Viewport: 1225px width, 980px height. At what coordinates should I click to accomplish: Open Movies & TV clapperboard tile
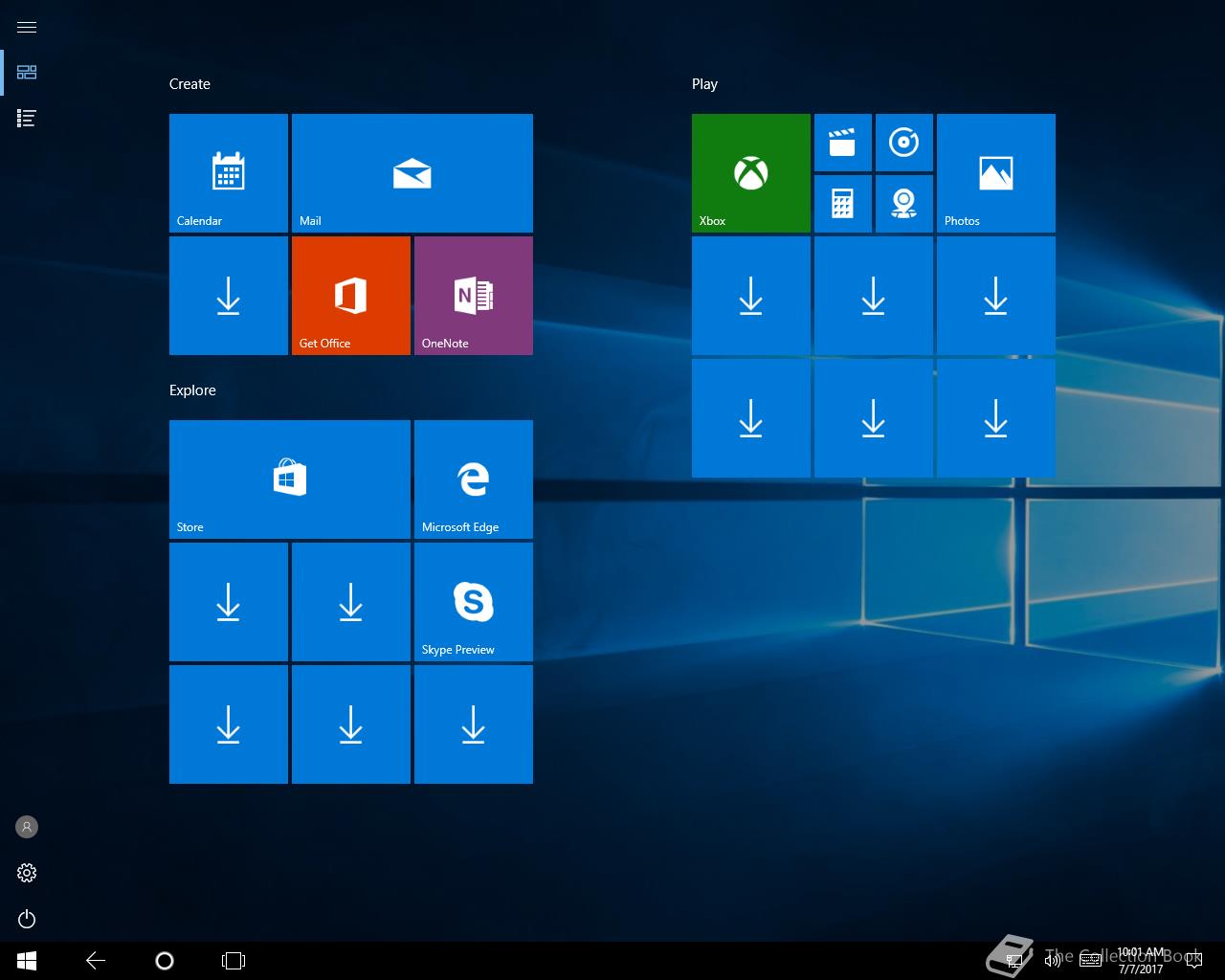coord(843,143)
